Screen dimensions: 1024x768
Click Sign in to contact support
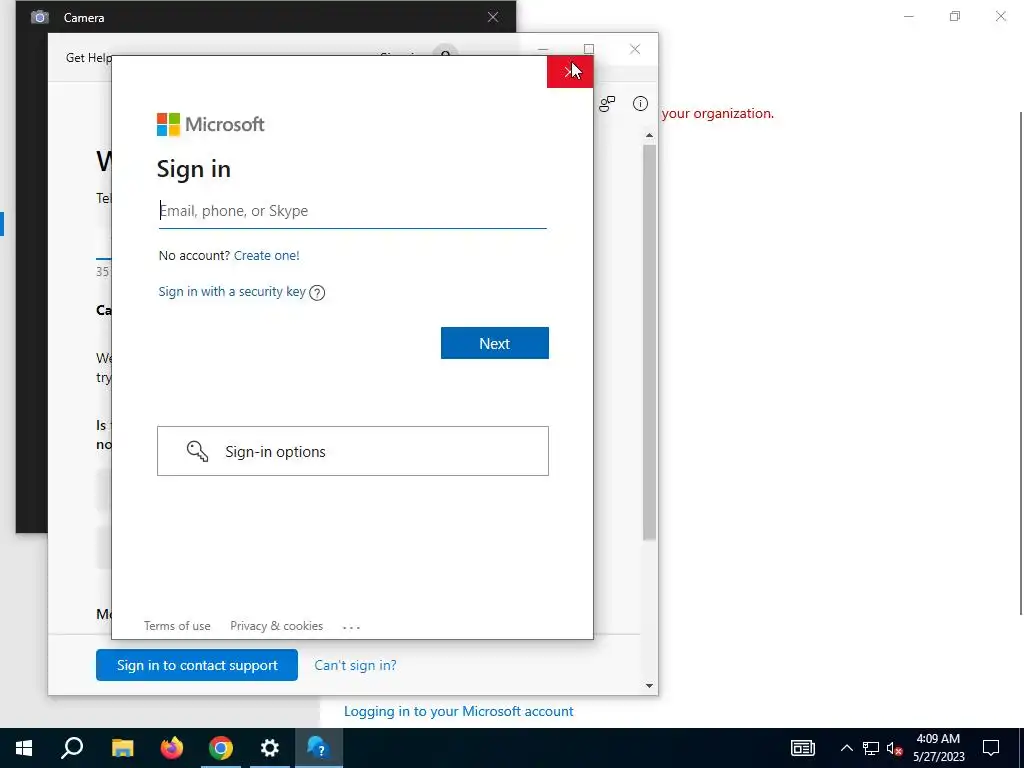[x=197, y=665]
